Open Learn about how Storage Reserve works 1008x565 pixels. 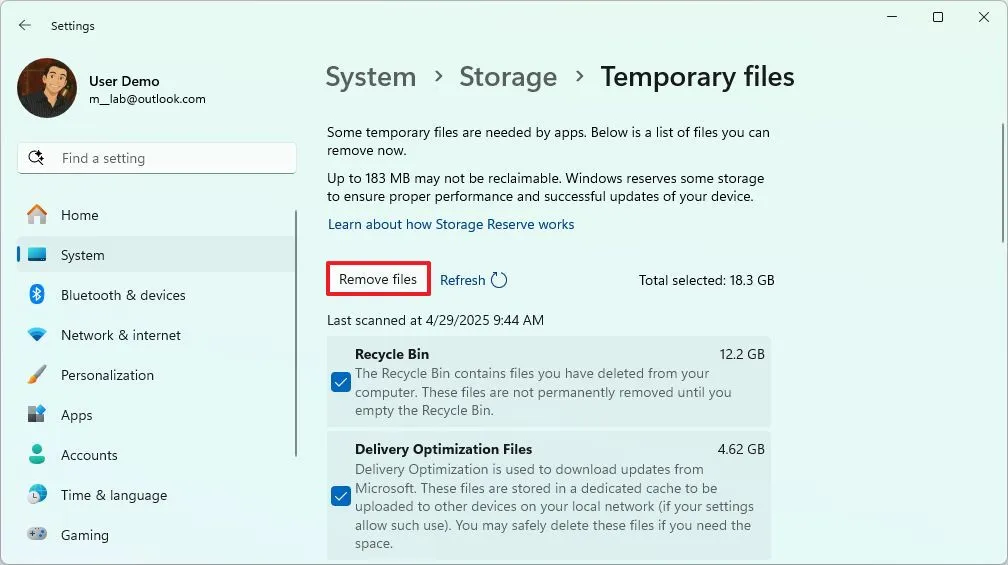coord(451,224)
